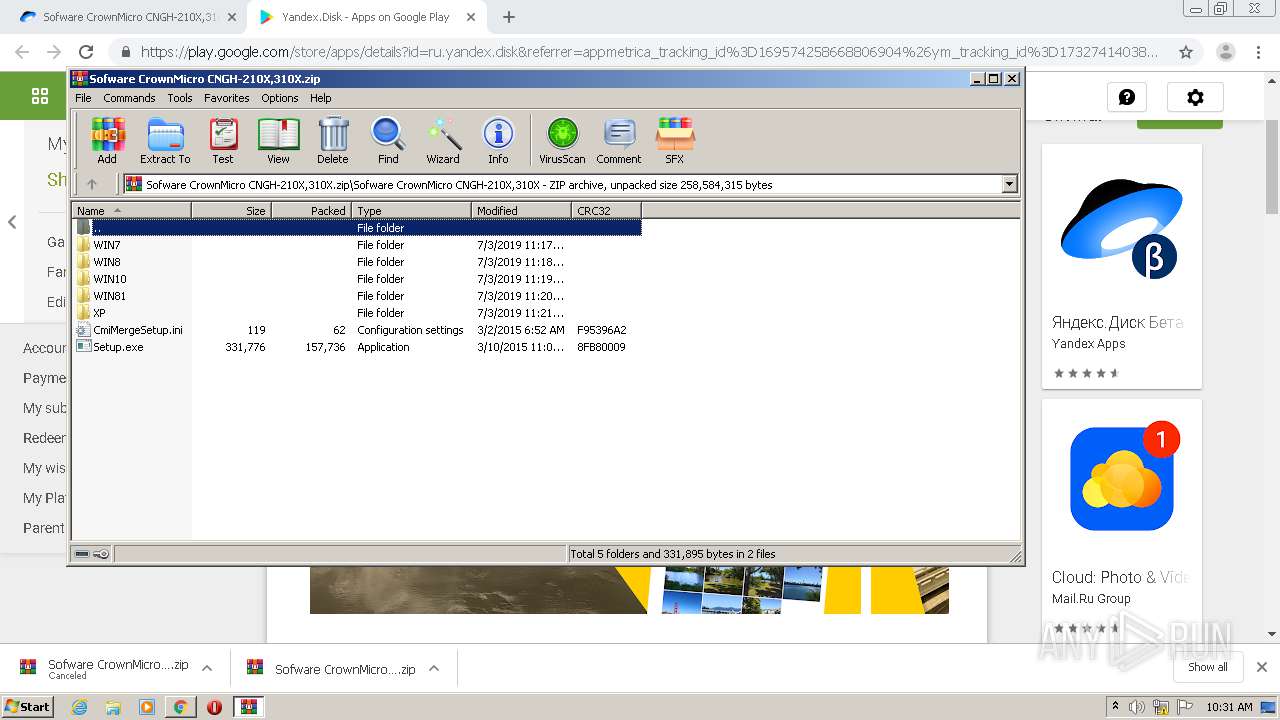Image resolution: width=1280 pixels, height=720 pixels.
Task: Open the Commands menu
Action: click(129, 98)
